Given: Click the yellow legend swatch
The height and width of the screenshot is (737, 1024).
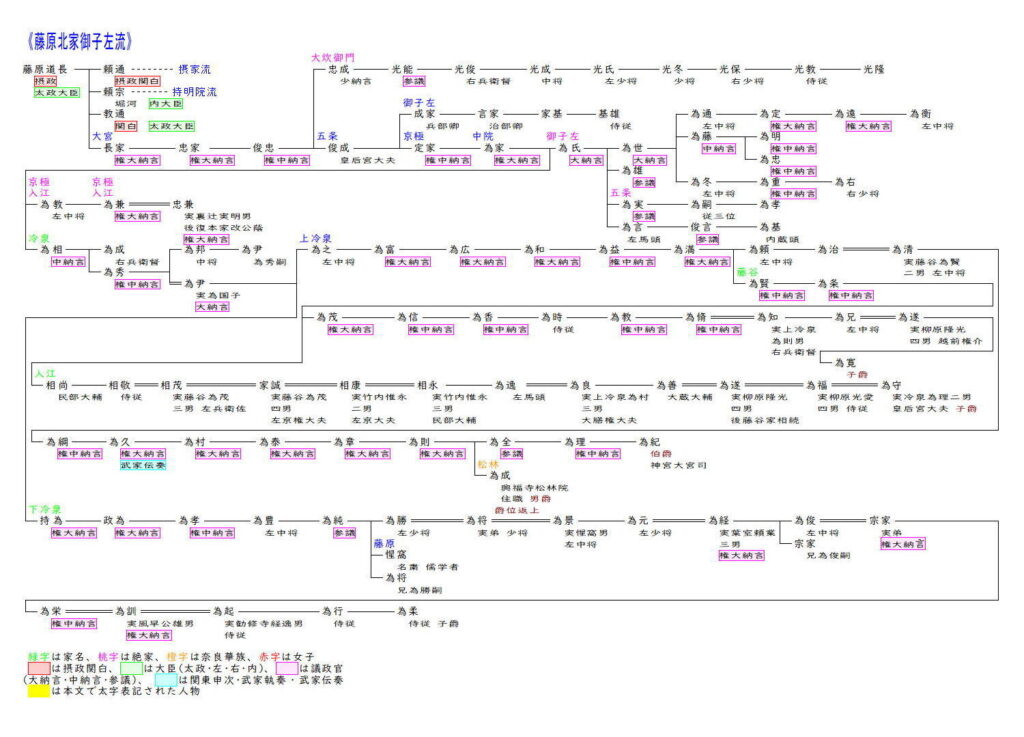Looking at the screenshot, I should point(41,691).
